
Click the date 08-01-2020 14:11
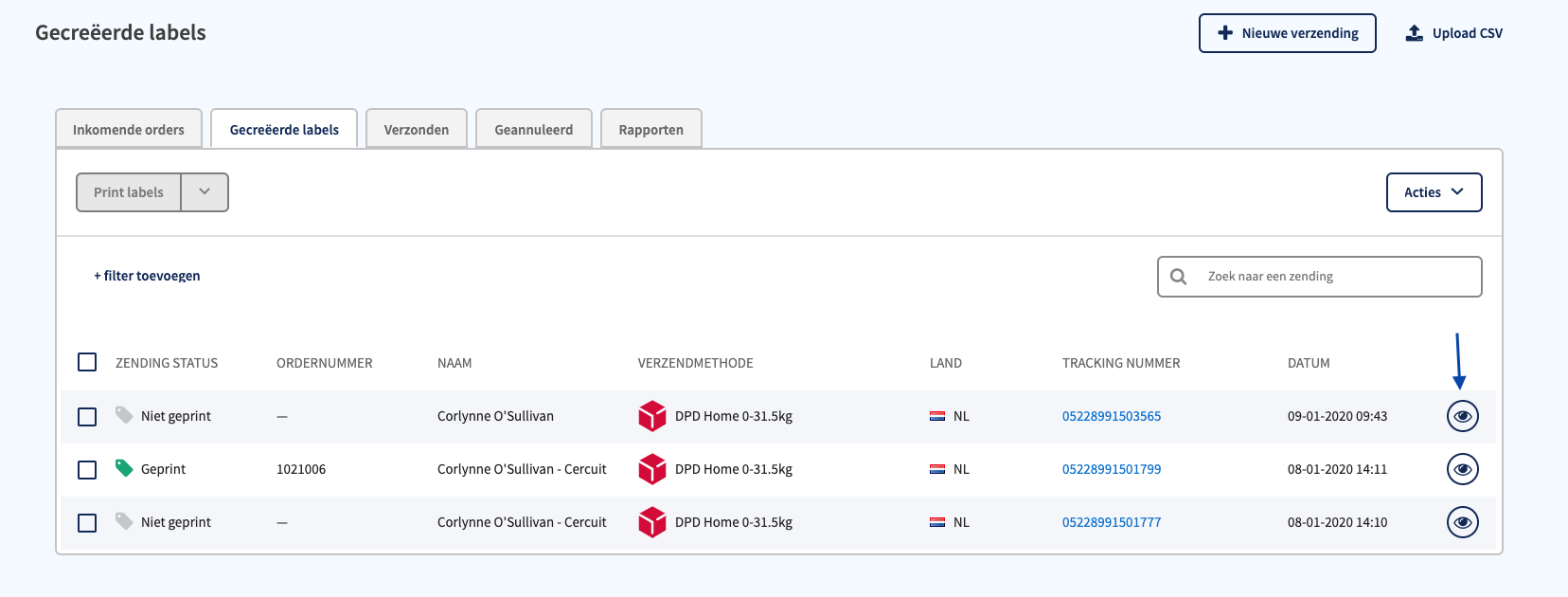coord(1337,469)
